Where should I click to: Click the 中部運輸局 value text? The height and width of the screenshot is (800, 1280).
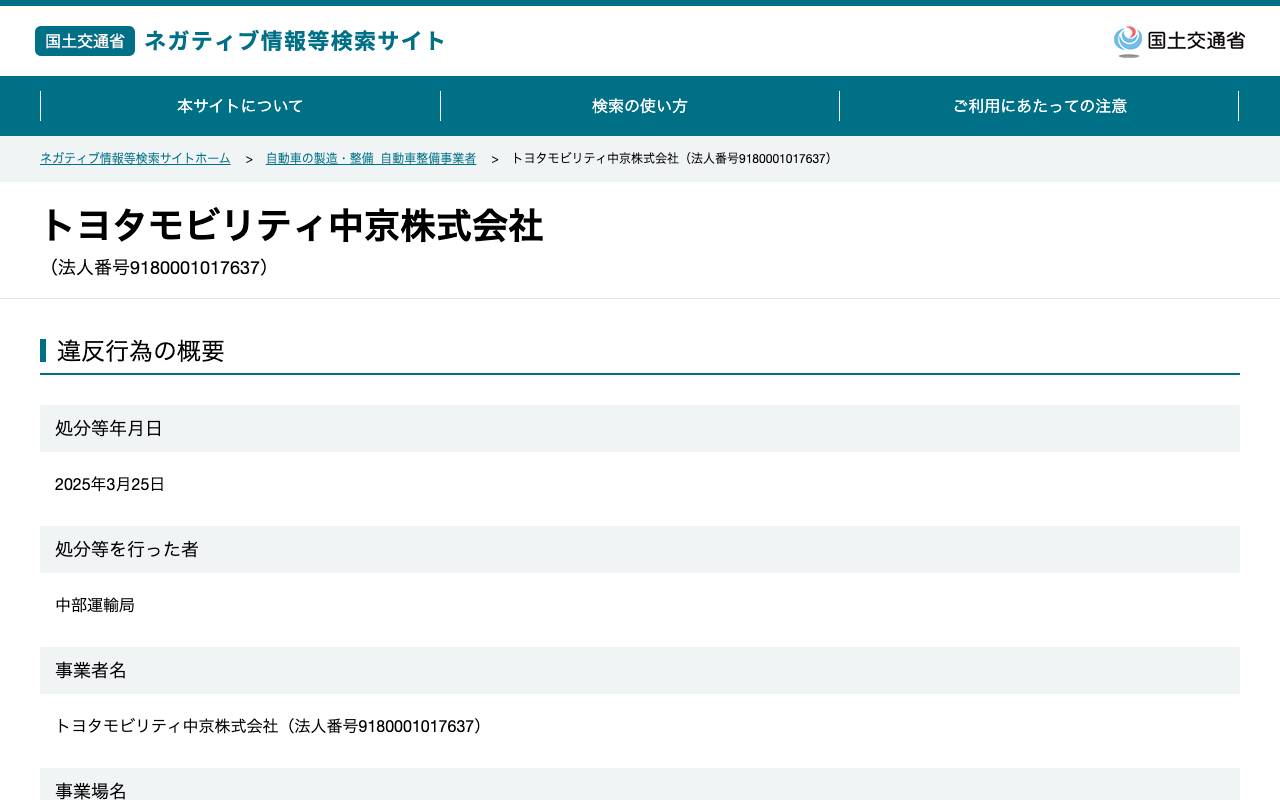click(95, 605)
